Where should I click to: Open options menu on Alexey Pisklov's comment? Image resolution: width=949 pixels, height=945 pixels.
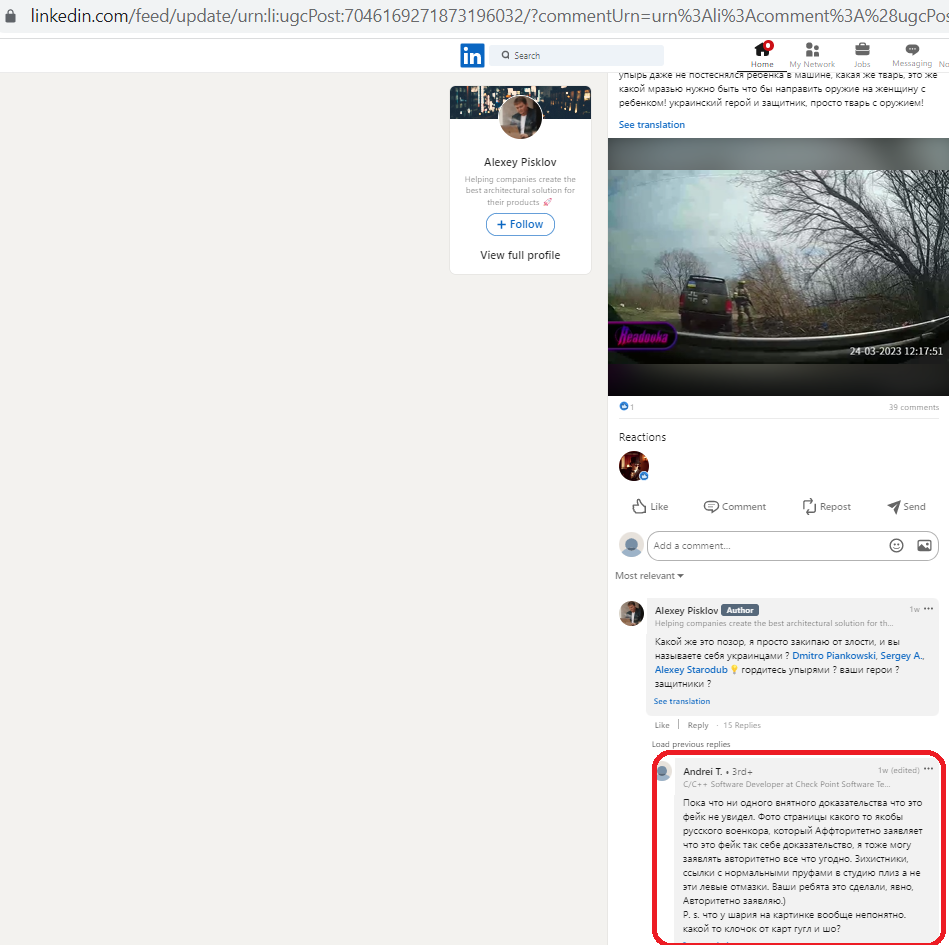pyautogui.click(x=928, y=608)
